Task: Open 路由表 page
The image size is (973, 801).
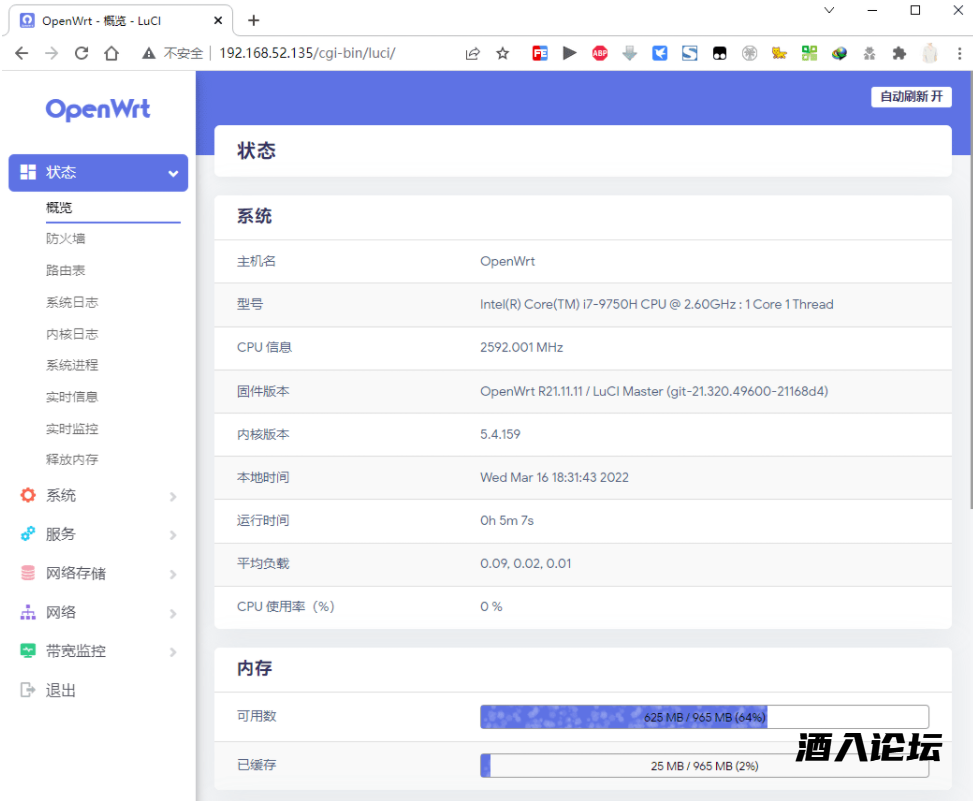Action: click(66, 271)
